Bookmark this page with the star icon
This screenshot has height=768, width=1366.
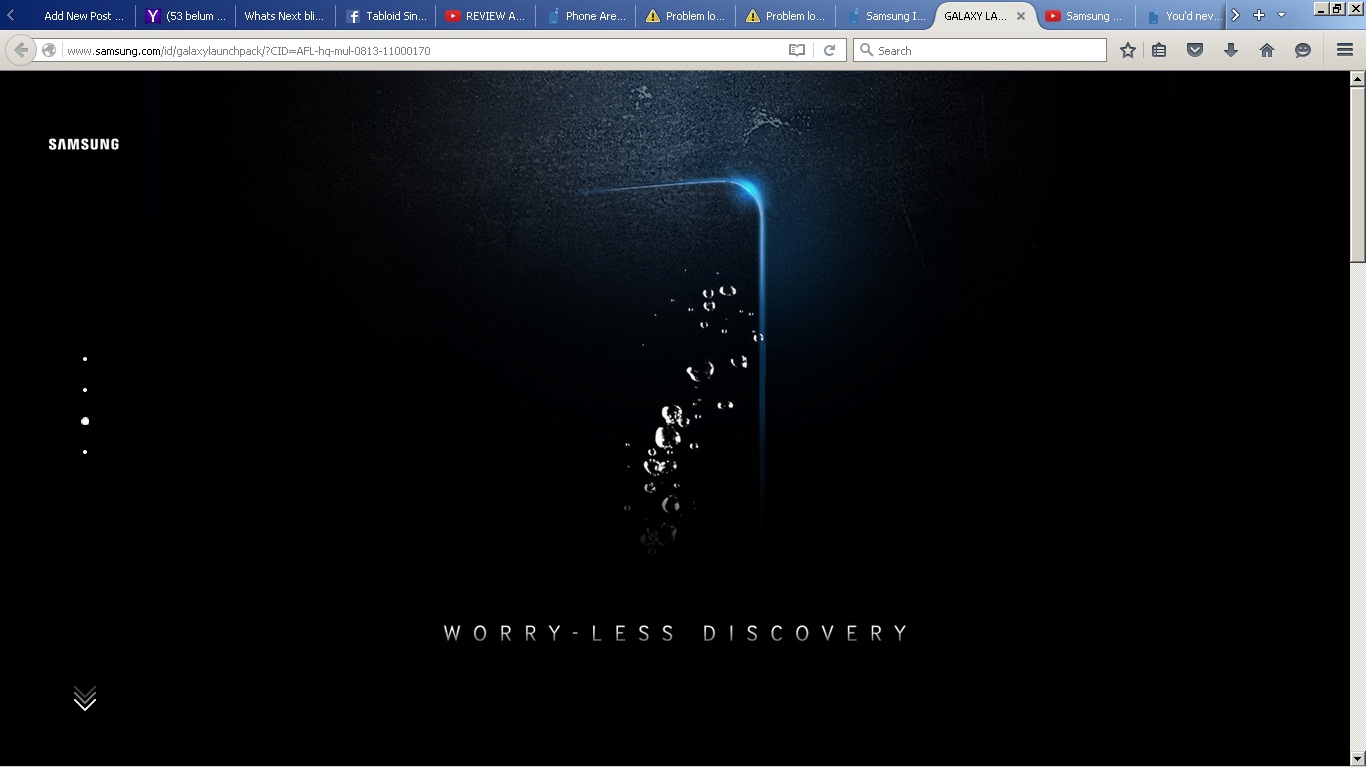pyautogui.click(x=1128, y=50)
